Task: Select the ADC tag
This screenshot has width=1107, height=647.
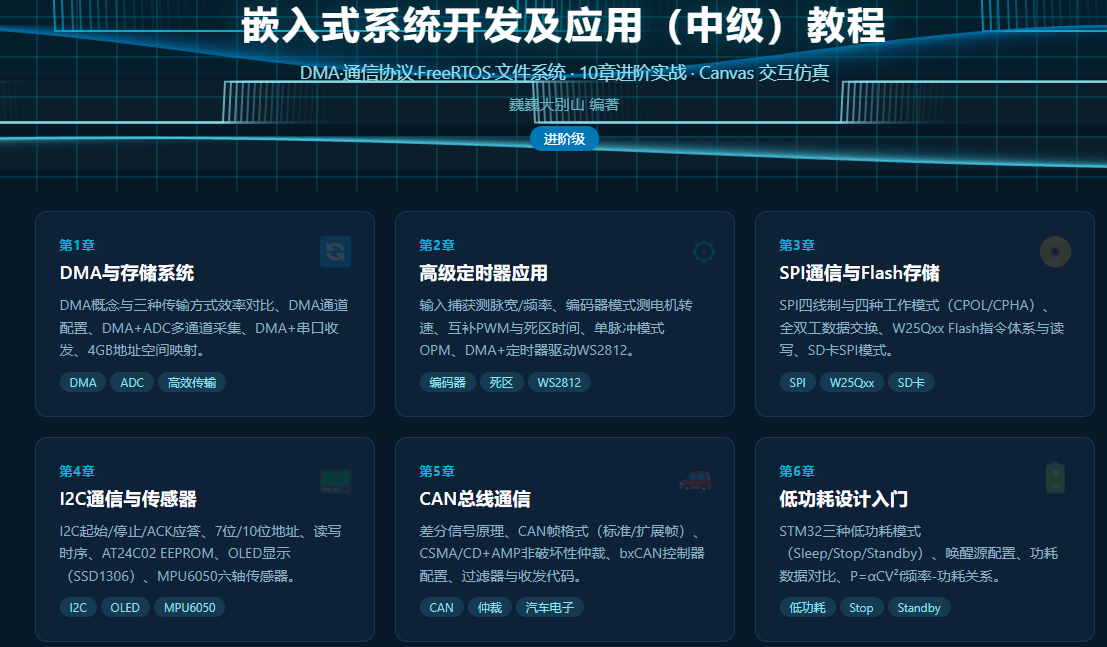Action: (132, 382)
